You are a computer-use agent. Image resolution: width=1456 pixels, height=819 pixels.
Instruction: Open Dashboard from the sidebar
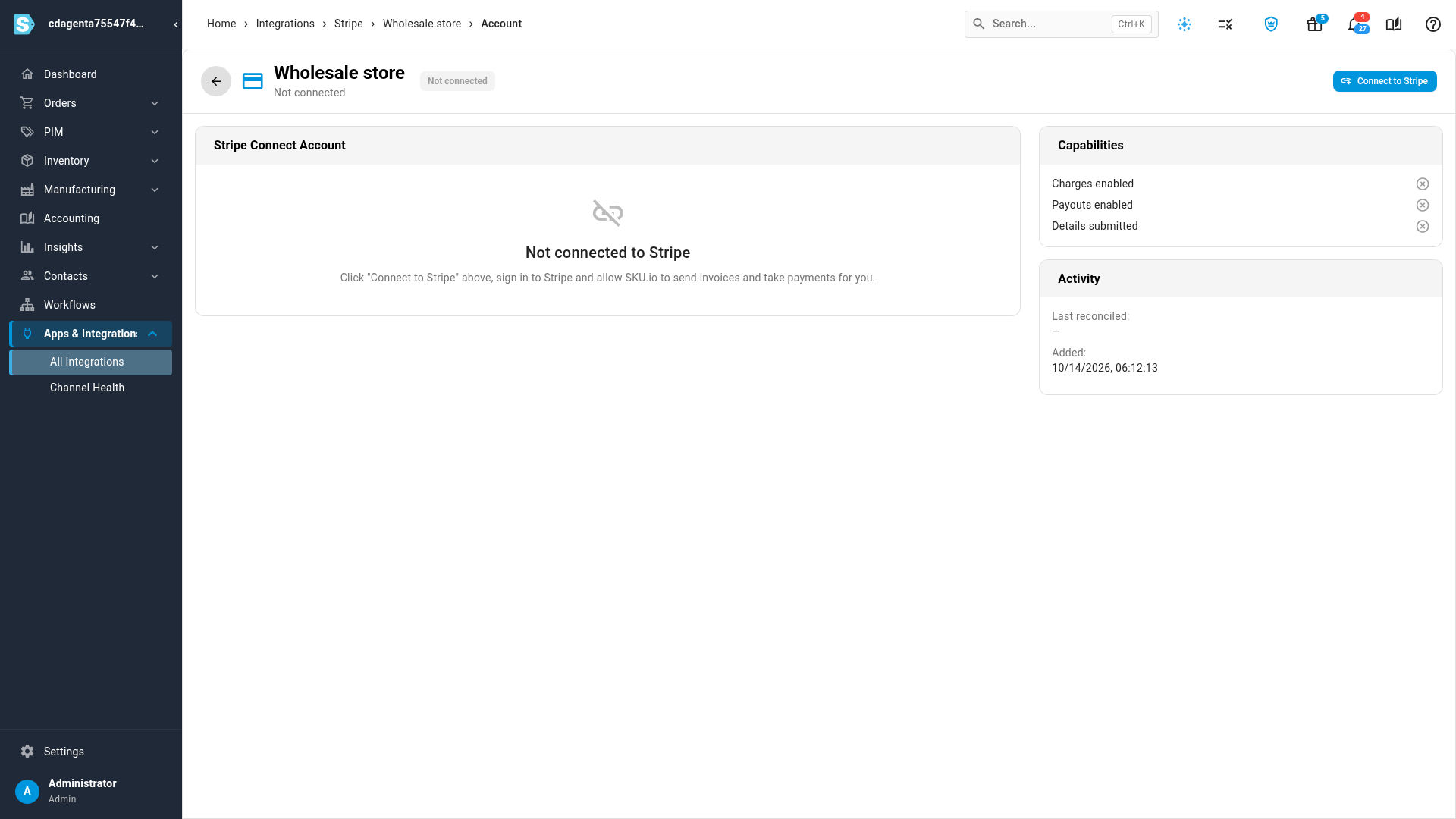tap(91, 74)
